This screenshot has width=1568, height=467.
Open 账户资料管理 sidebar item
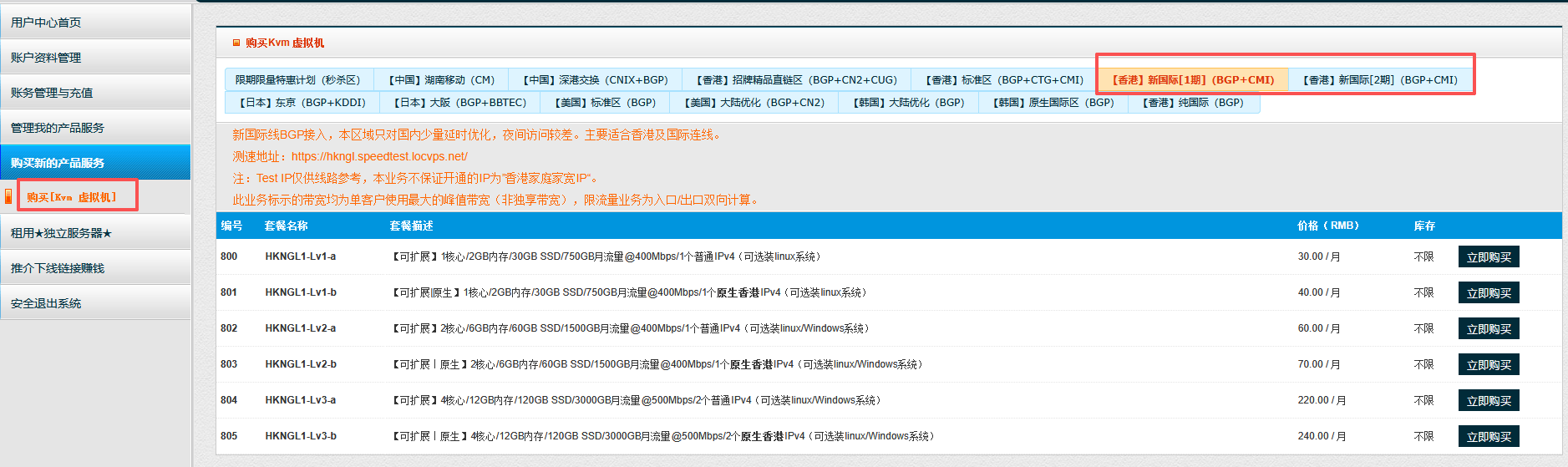[95, 57]
